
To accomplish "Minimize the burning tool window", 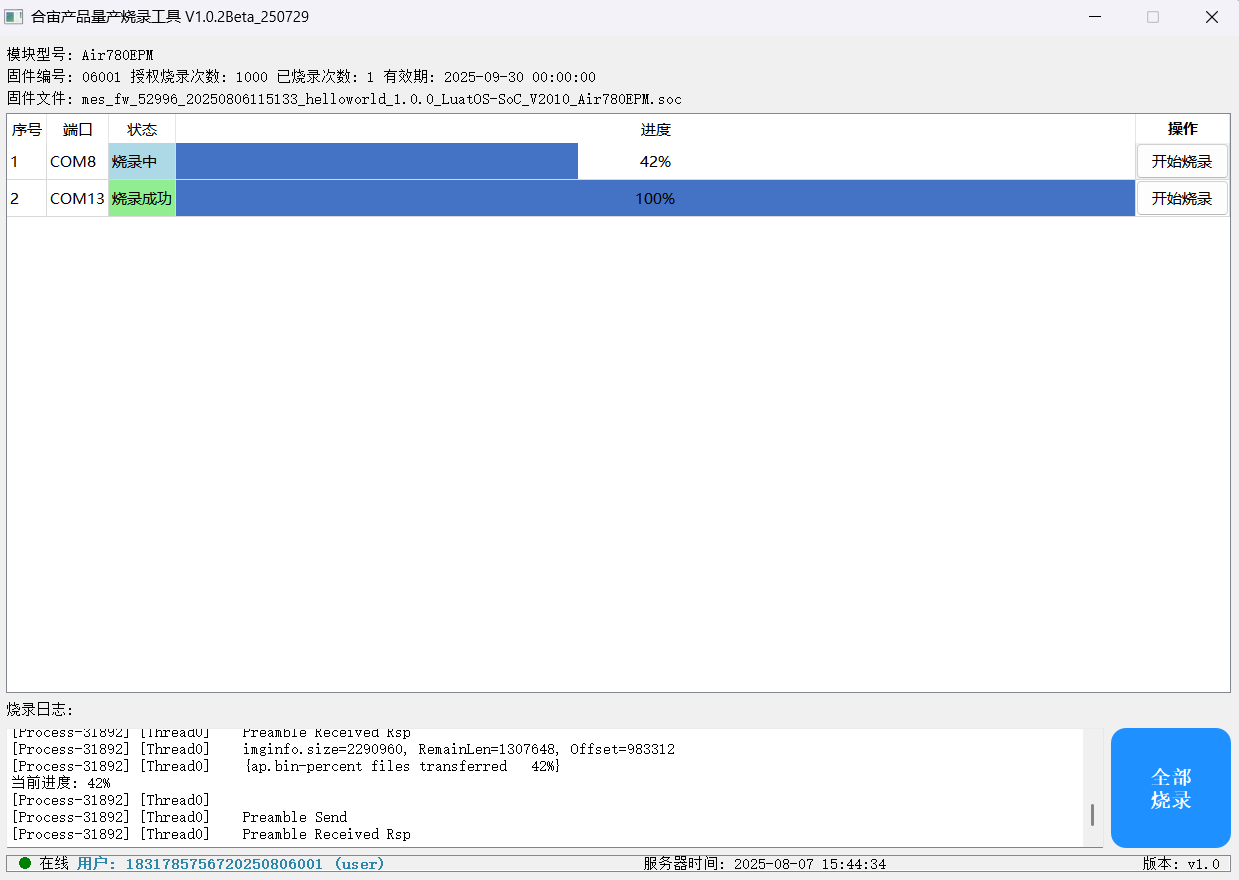I will click(1096, 17).
